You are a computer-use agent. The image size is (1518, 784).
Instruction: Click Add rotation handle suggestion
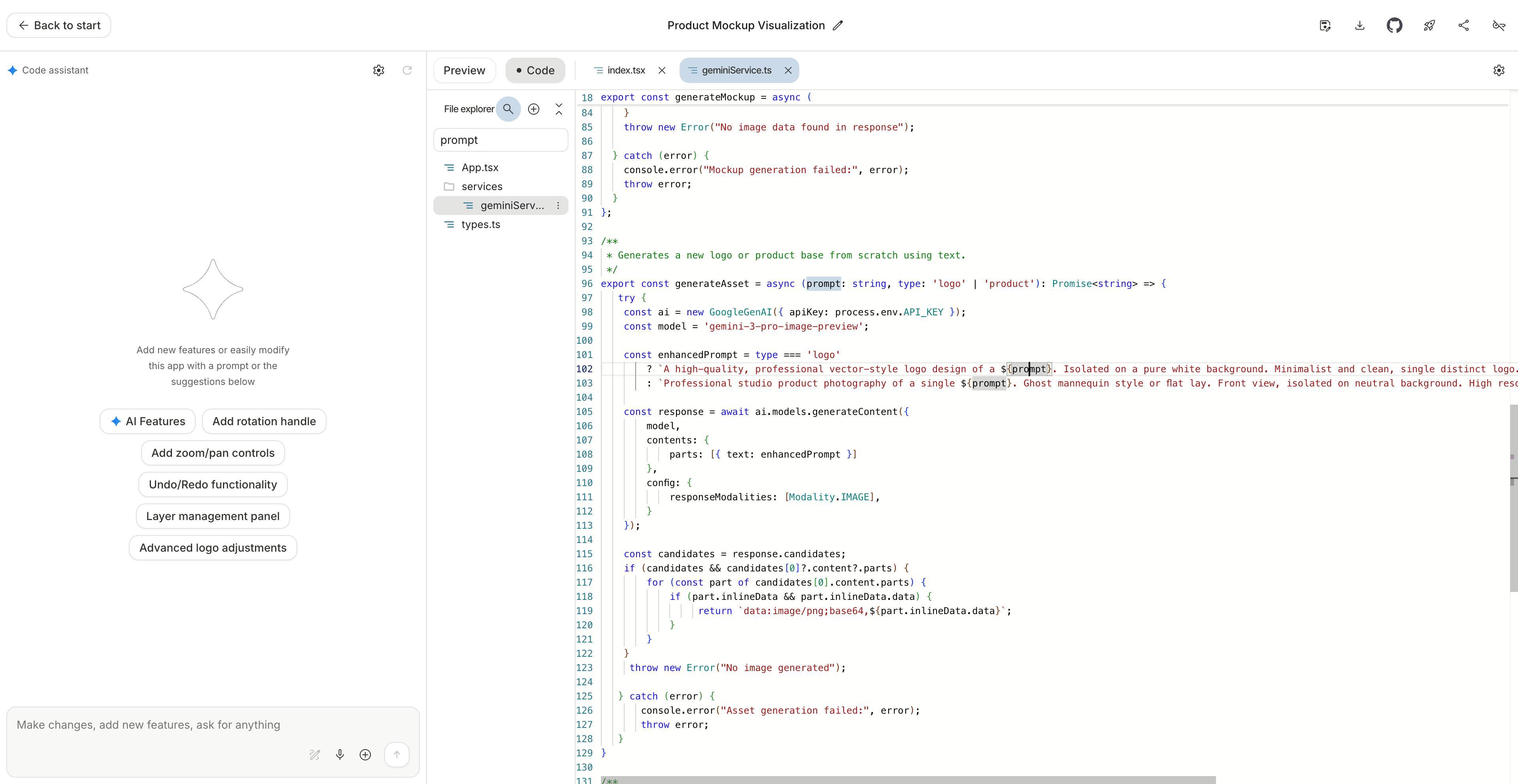[264, 421]
